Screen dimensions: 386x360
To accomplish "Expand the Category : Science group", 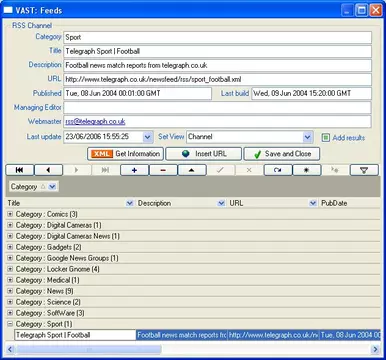I will (x=10, y=302).
